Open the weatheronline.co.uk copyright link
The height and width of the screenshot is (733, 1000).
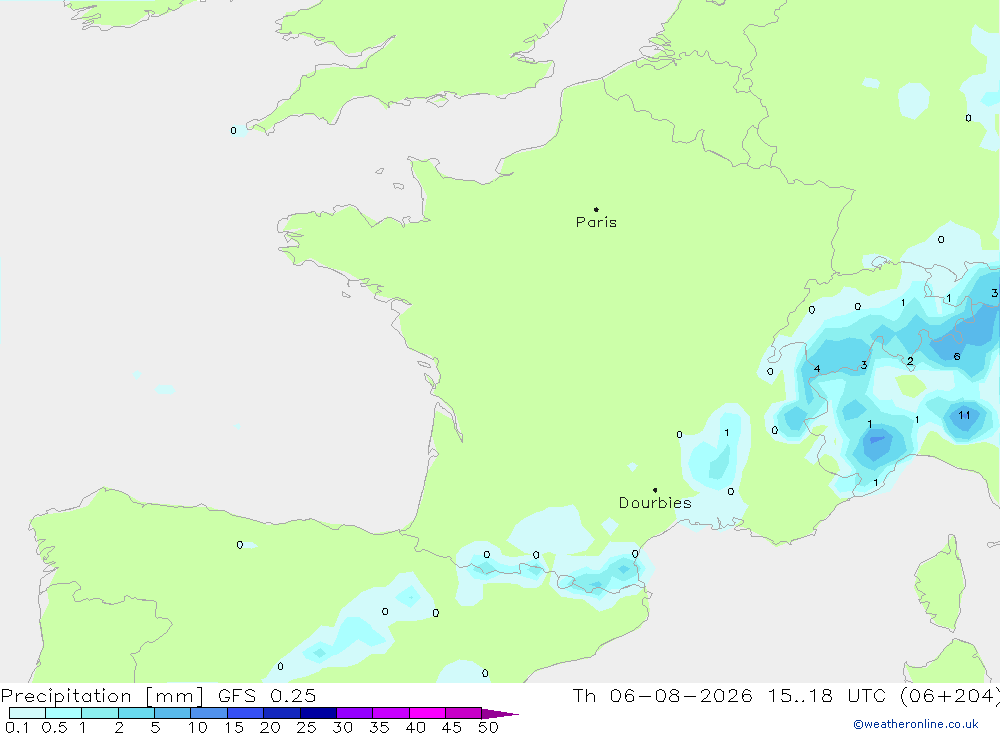[916, 724]
